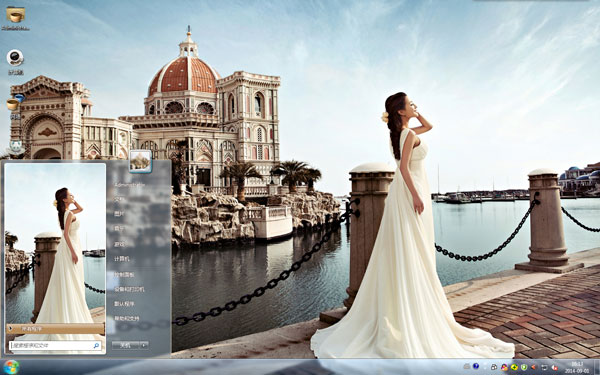Open Administrator user folder link
This screenshot has height=375, width=600.
(129, 184)
